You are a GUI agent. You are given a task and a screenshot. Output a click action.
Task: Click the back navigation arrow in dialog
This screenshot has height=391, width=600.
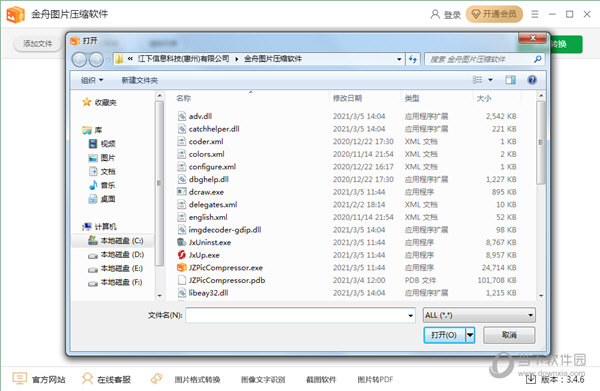[79, 59]
